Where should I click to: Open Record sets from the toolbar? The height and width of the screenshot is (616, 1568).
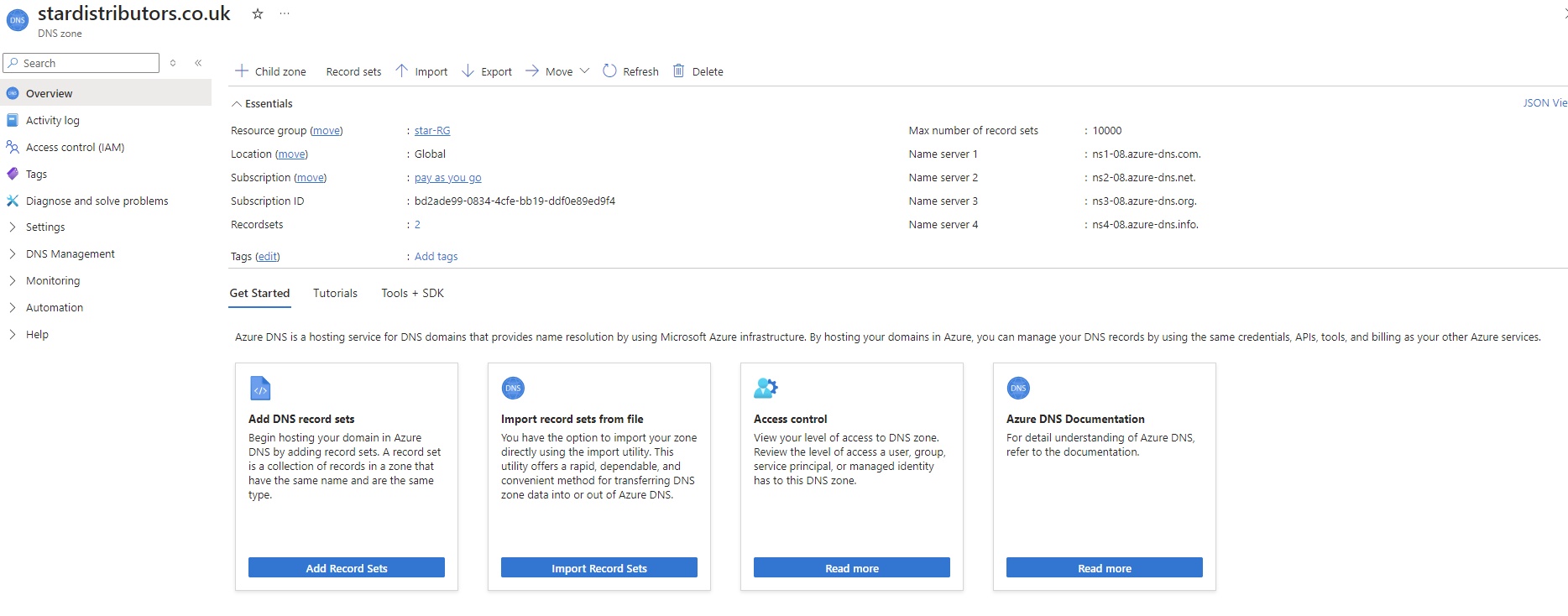coord(353,71)
